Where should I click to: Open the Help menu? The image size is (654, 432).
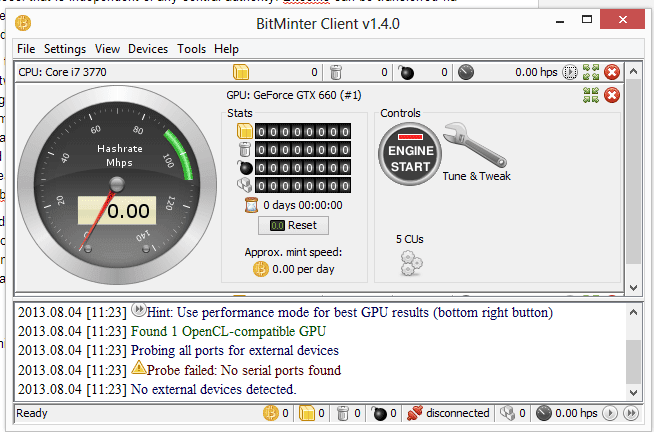(x=226, y=49)
